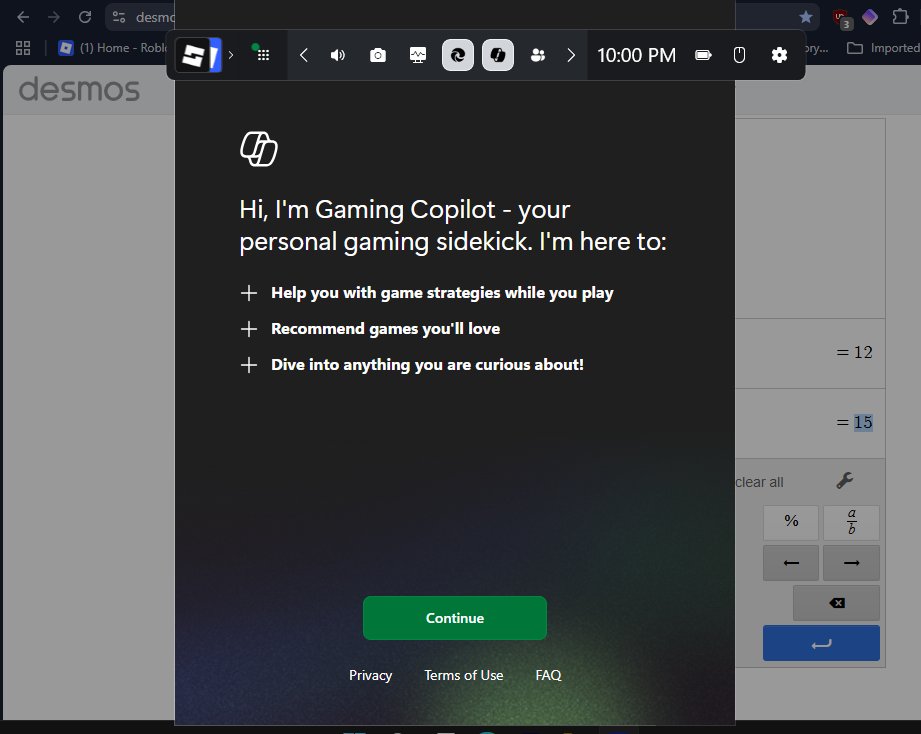Open the FAQ link
Image resolution: width=921 pixels, height=734 pixels.
(548, 675)
